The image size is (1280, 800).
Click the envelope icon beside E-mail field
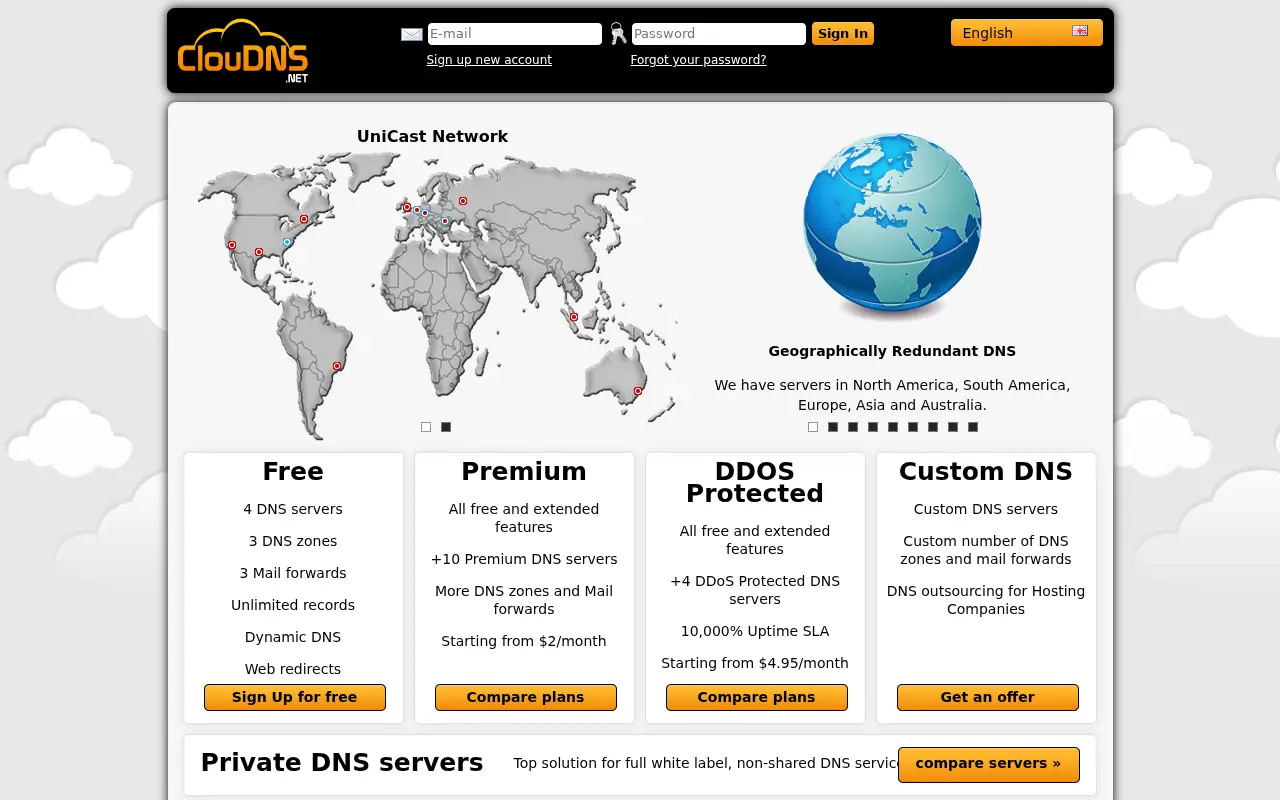click(x=412, y=34)
